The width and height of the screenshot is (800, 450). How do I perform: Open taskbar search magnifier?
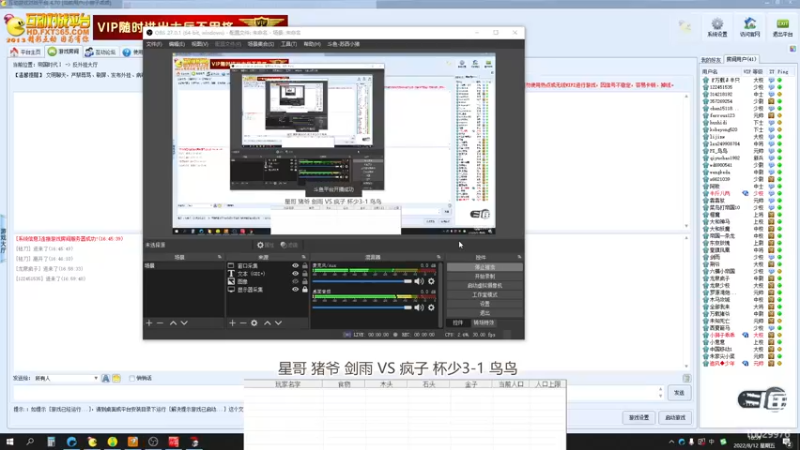click(x=30, y=442)
